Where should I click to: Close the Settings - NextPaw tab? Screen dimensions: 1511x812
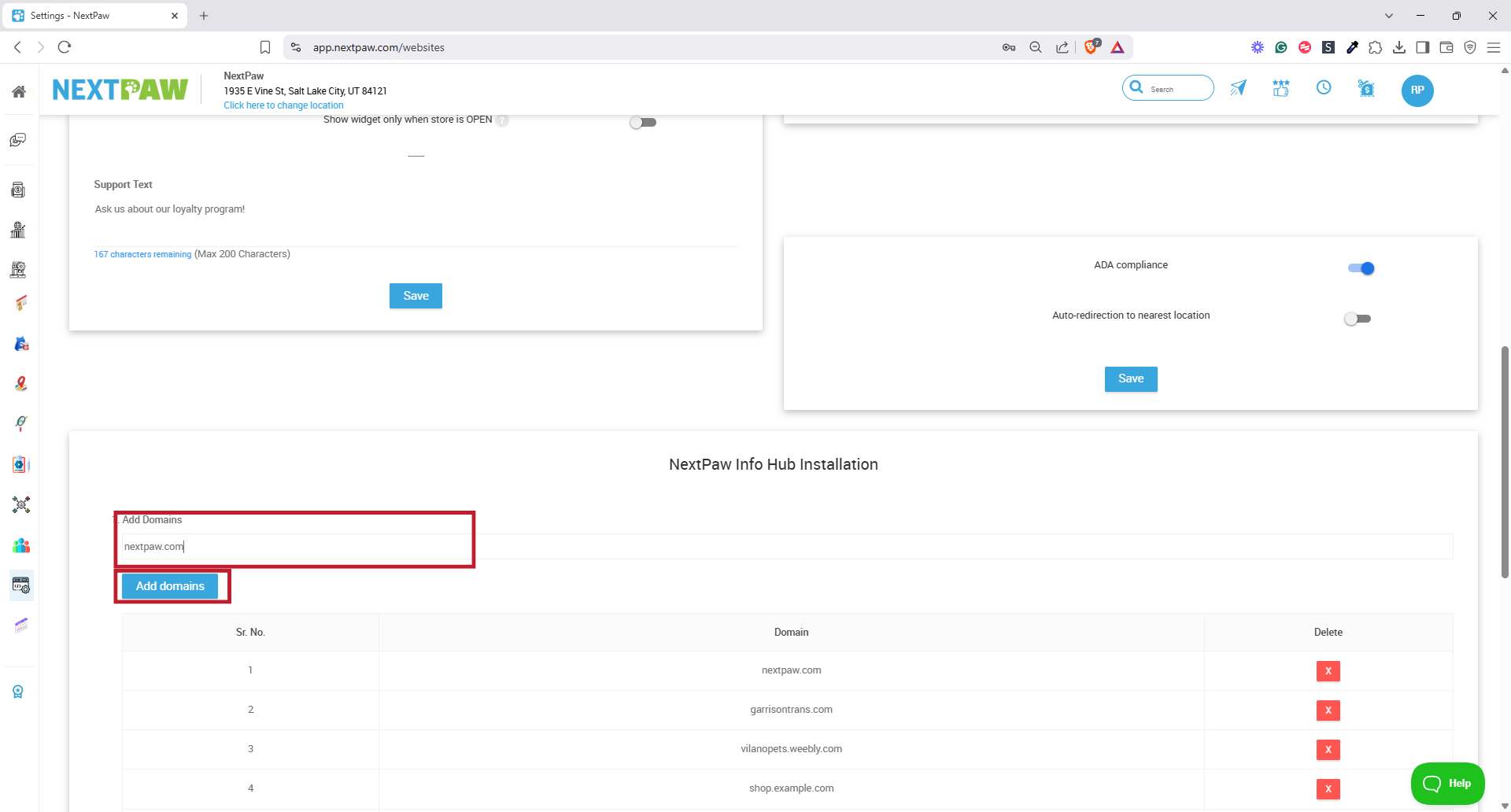(175, 16)
